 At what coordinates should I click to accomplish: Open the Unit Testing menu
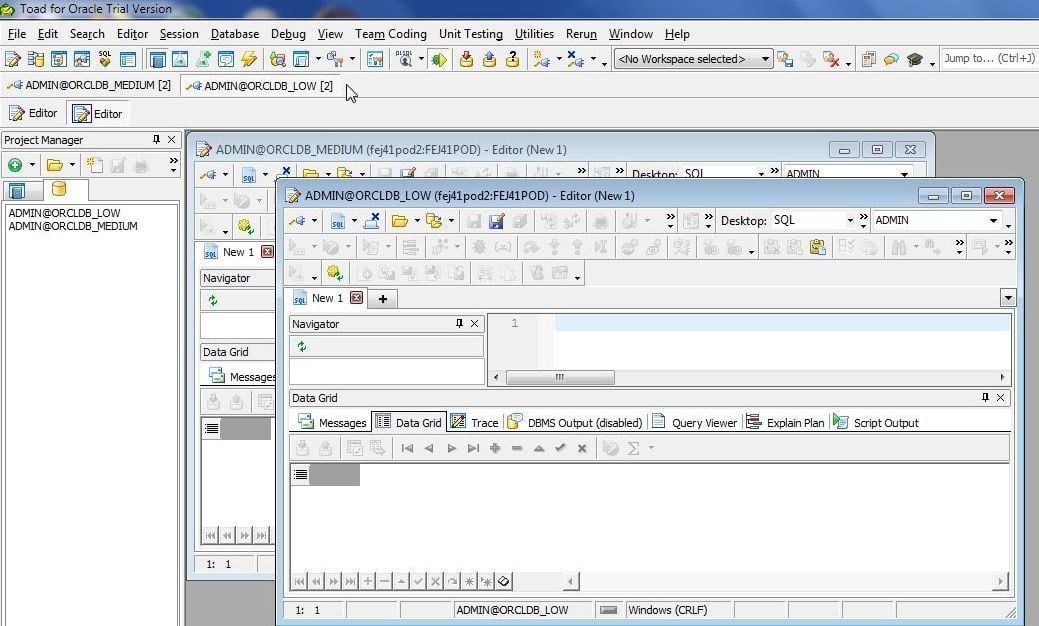coord(470,34)
